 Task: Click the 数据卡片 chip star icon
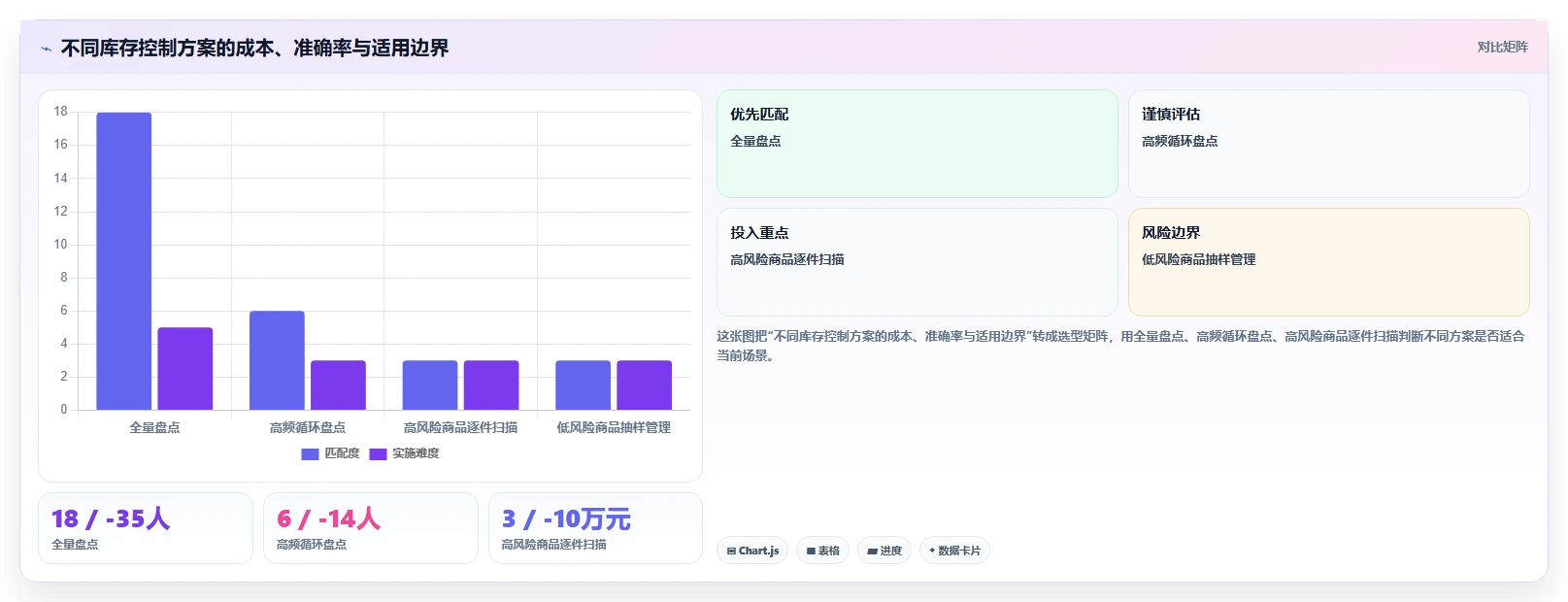point(932,551)
